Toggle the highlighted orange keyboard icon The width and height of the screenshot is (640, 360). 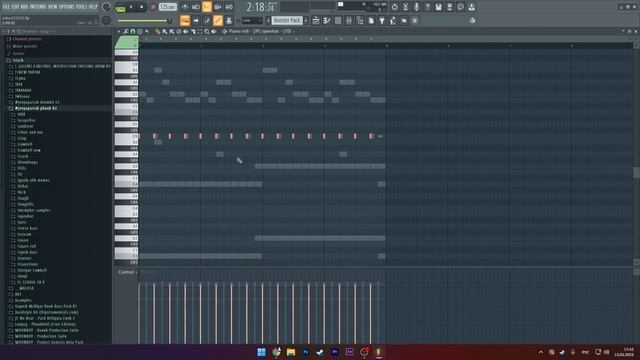[184, 20]
